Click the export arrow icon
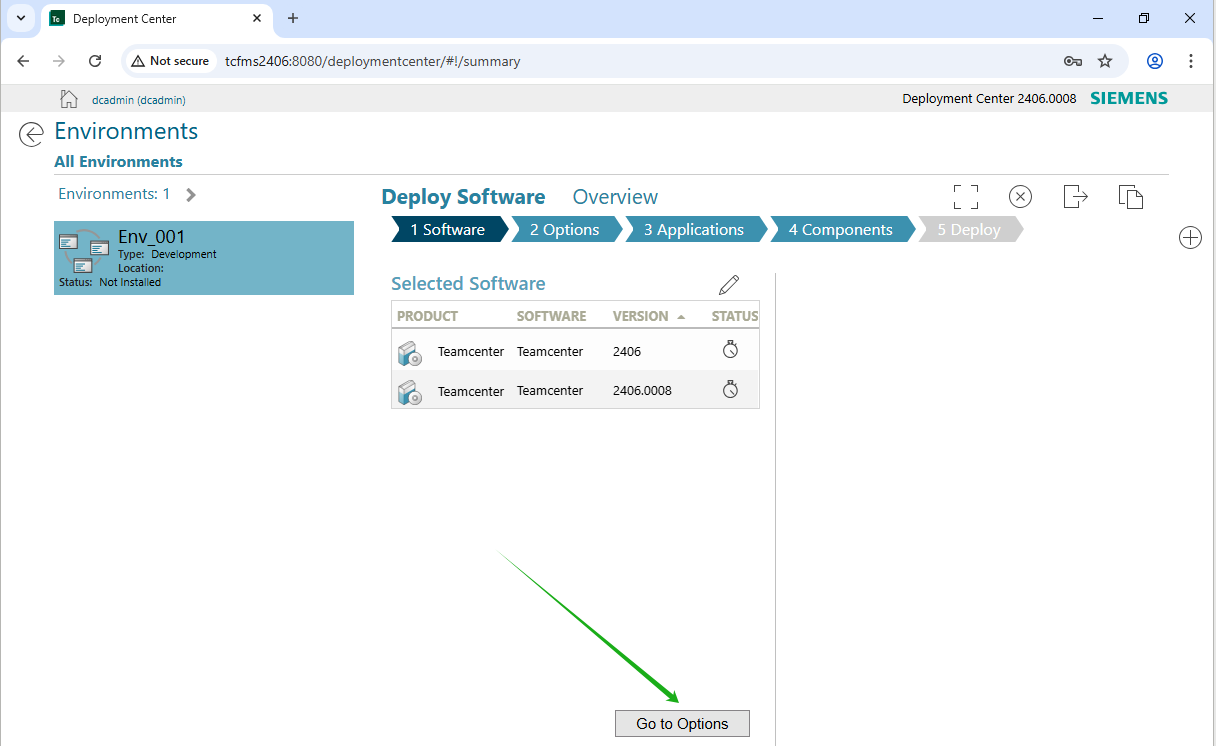The width and height of the screenshot is (1216, 746). (x=1075, y=196)
